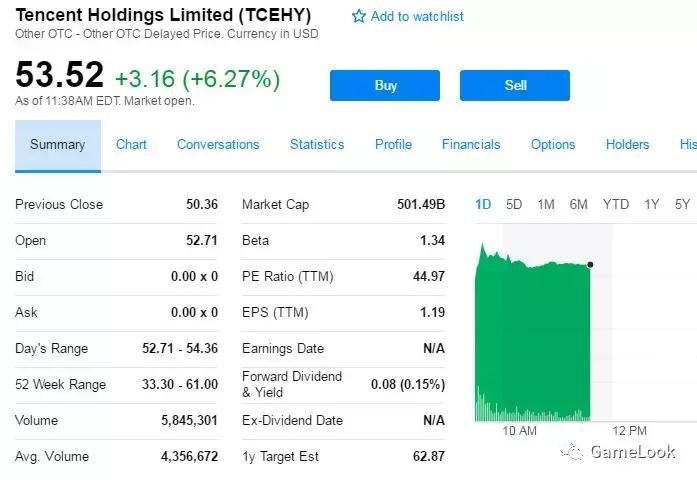Screen dimensions: 697x480
Task: Open the Financials tab
Action: pos(471,145)
